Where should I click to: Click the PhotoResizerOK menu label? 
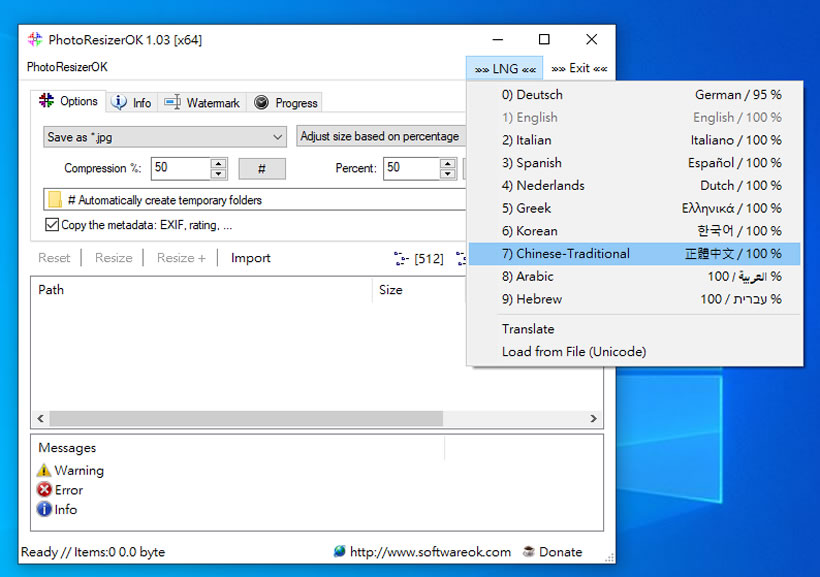(x=67, y=67)
